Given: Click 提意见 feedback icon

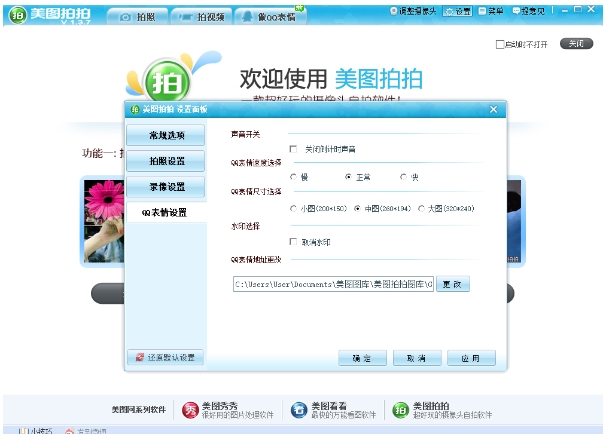Looking at the screenshot, I should click(x=516, y=11).
